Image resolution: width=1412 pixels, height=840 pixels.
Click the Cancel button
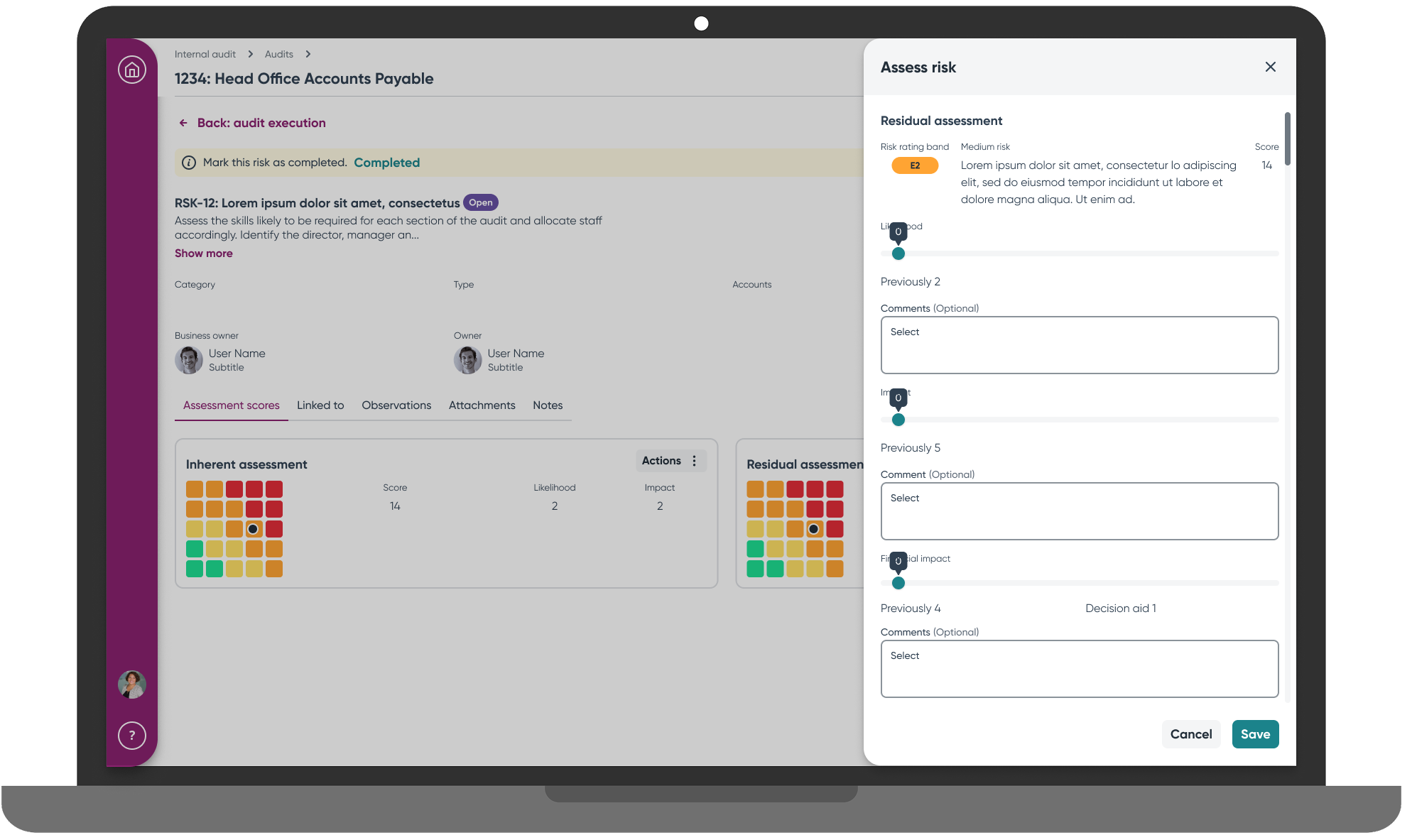click(x=1191, y=734)
